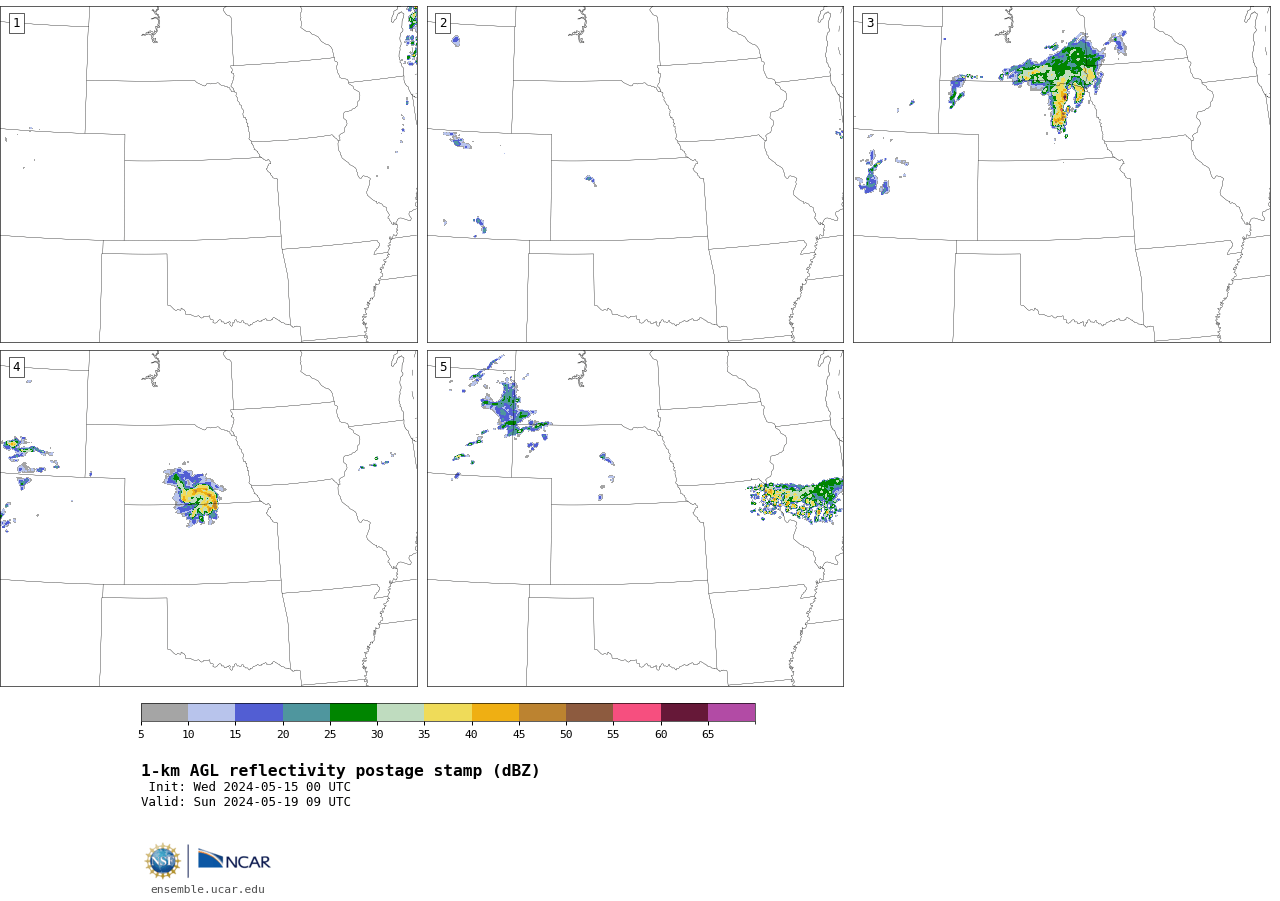This screenshot has height=901, width=1280.
Task: Open ensemble member 5 reflectivity map
Action: click(635, 518)
